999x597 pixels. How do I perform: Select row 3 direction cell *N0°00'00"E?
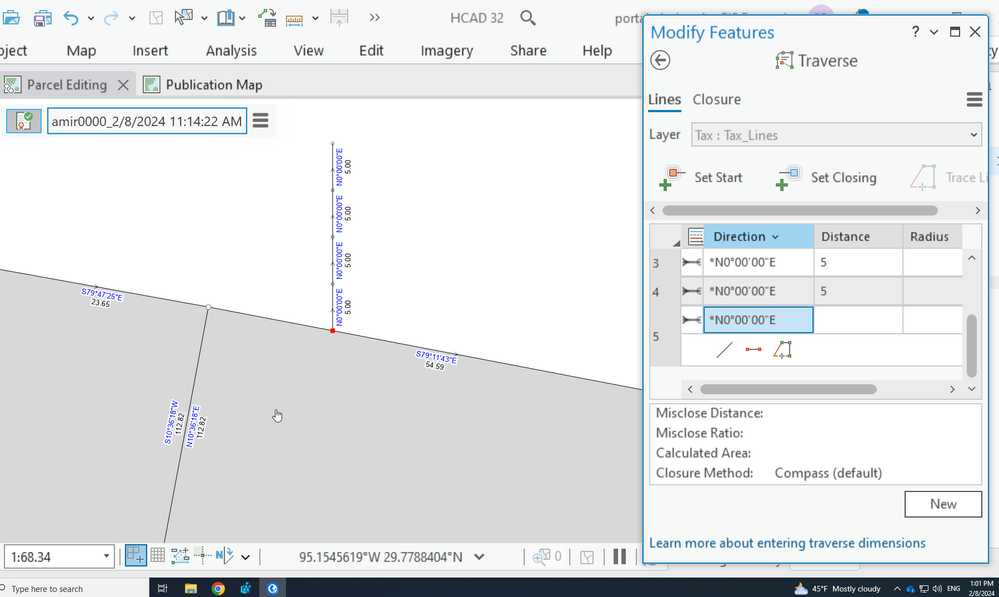(x=758, y=263)
